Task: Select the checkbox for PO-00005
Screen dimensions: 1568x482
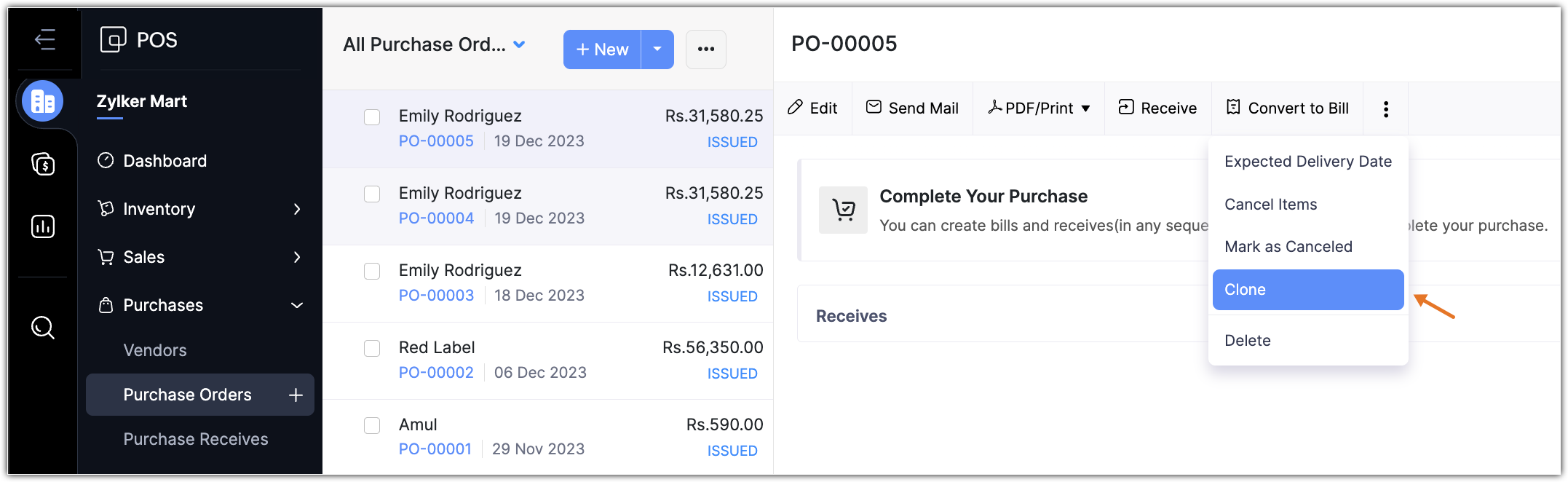Action: [372, 117]
